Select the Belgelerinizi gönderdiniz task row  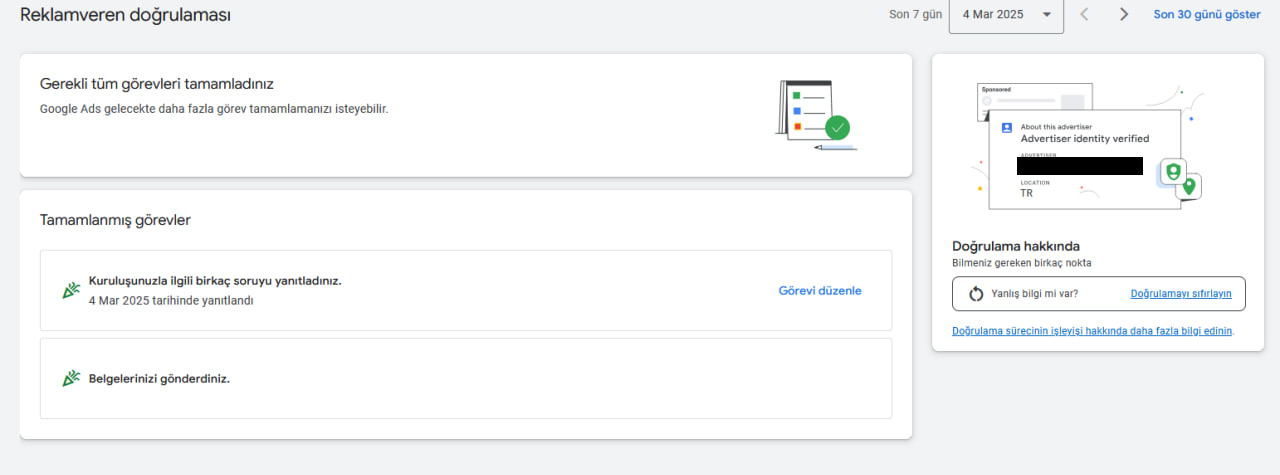pyautogui.click(x=466, y=378)
